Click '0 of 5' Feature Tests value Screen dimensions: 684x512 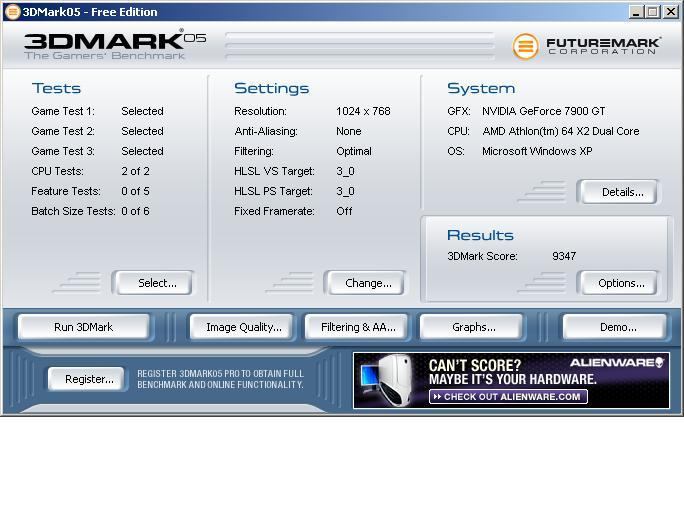pyautogui.click(x=135, y=191)
